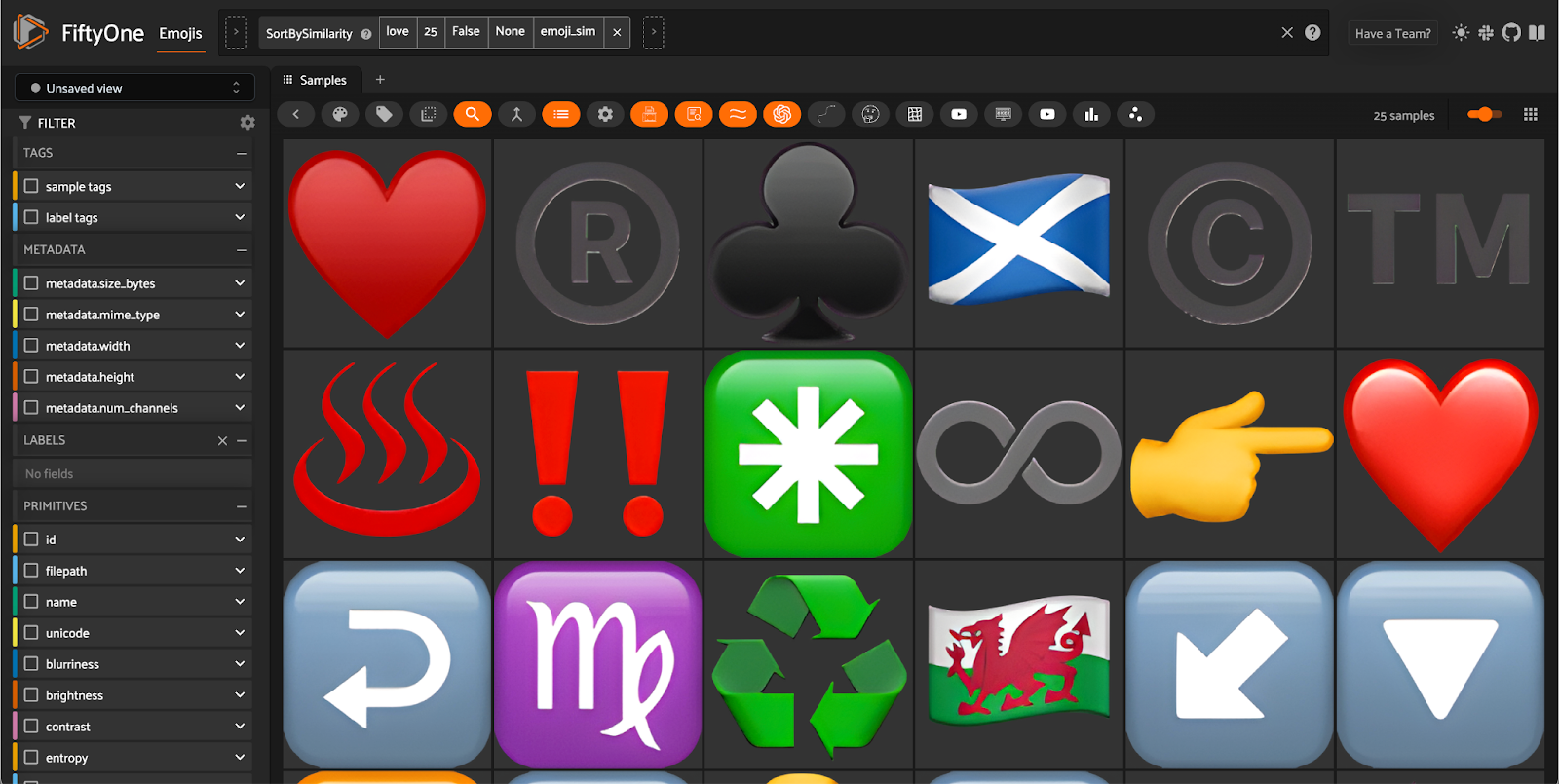Click the orange wavy lines icon
This screenshot has height=784, width=1559.
tap(738, 114)
